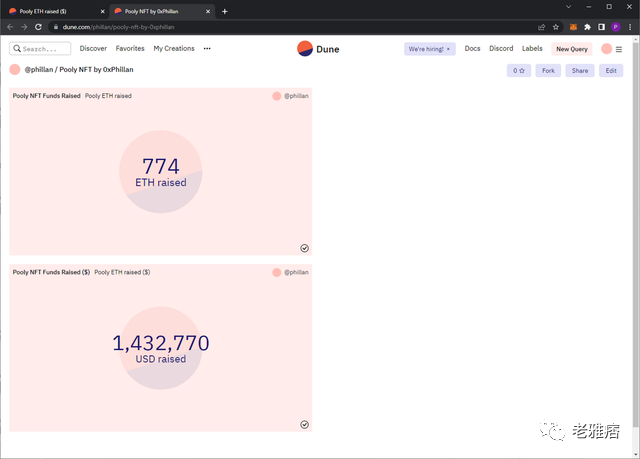Image resolution: width=640 pixels, height=459 pixels.
Task: Open the Discord link
Action: point(501,49)
